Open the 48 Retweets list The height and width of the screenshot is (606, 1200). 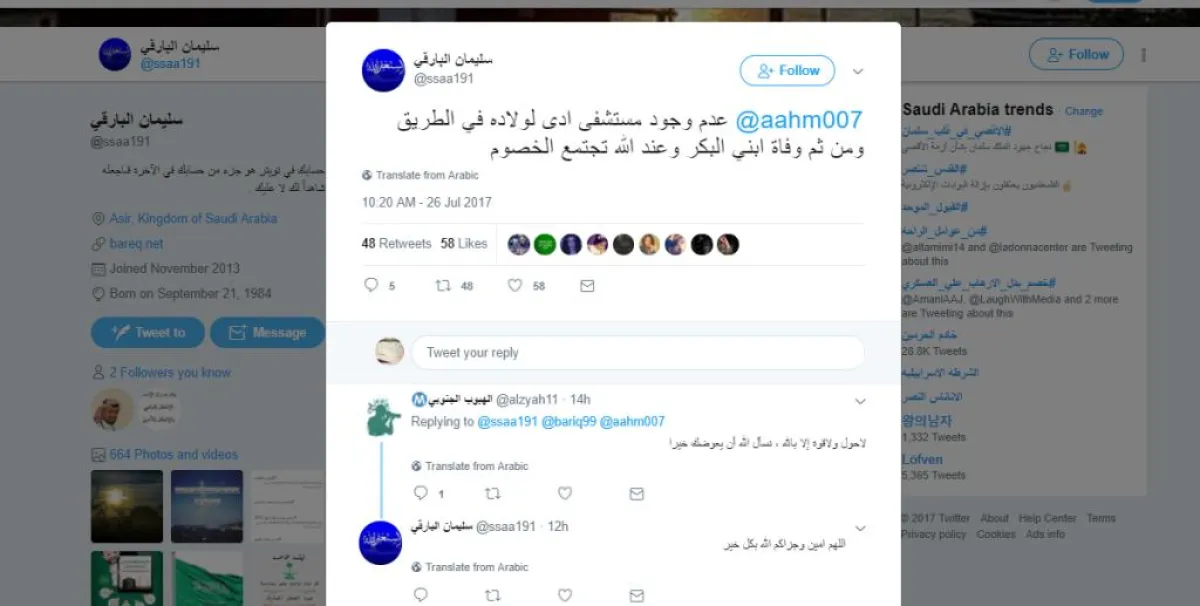396,243
